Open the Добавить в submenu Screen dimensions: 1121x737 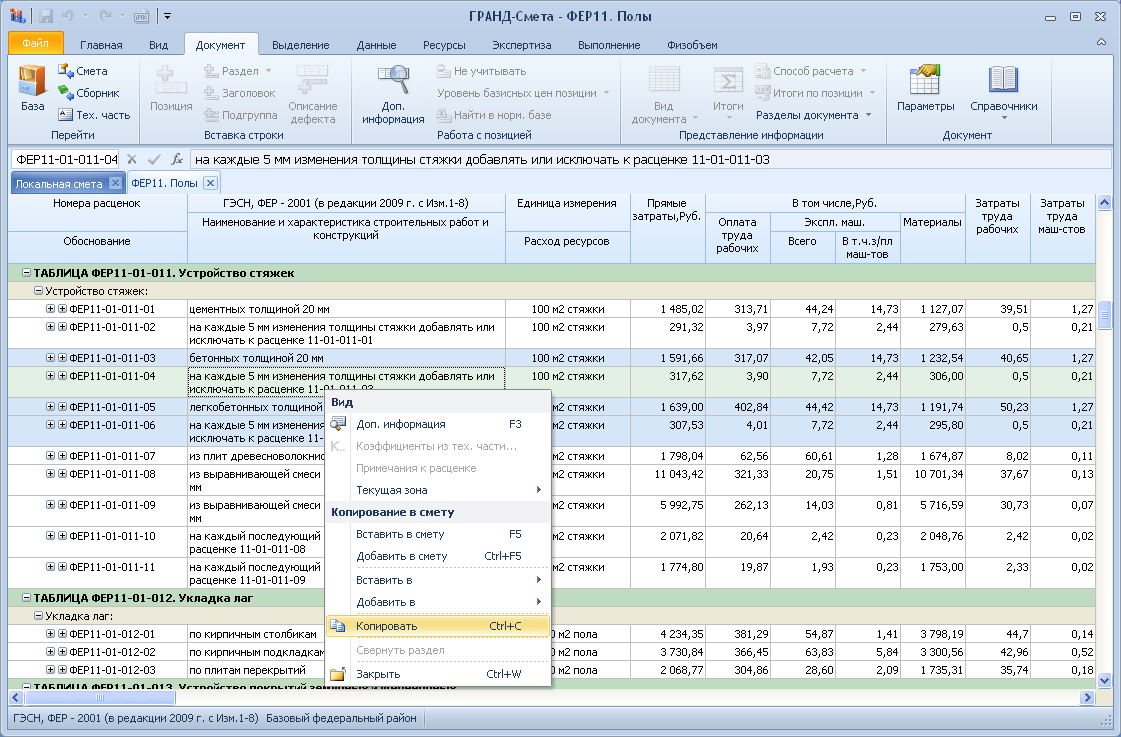(x=438, y=602)
